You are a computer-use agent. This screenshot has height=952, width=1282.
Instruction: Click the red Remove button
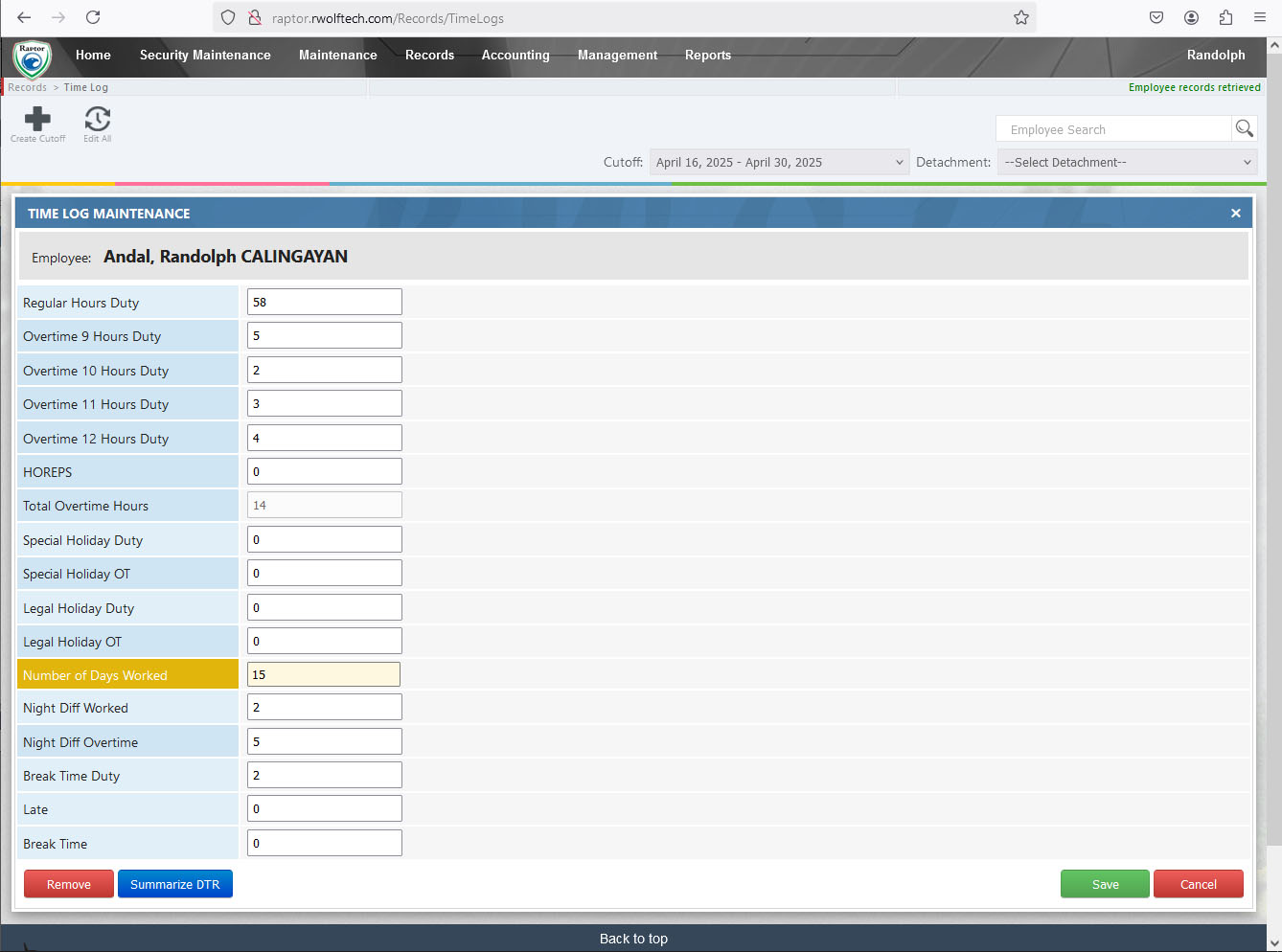(69, 884)
